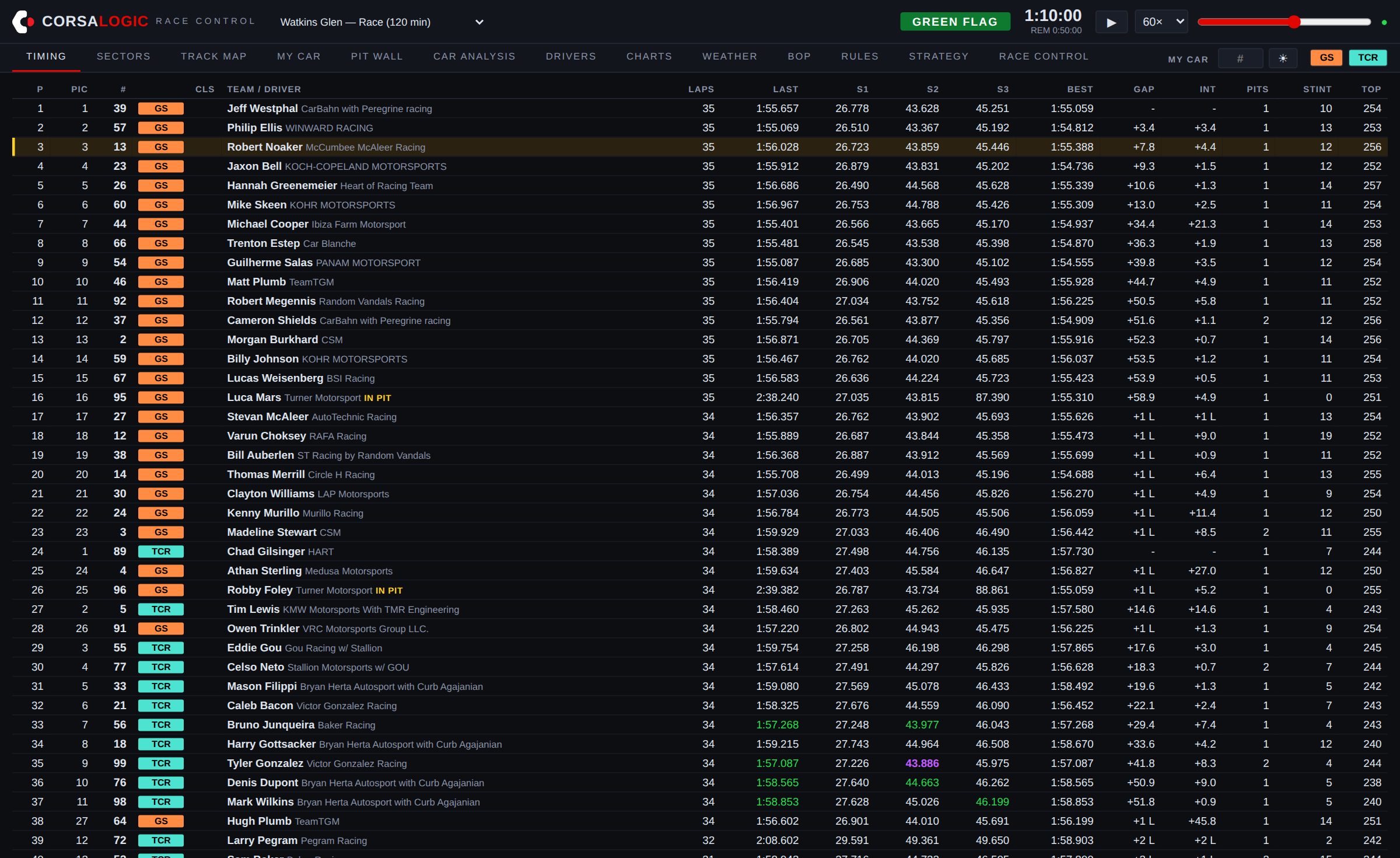Viewport: 1400px width, 858px height.
Task: Open the 60× playback speed dropdown
Action: (1161, 22)
